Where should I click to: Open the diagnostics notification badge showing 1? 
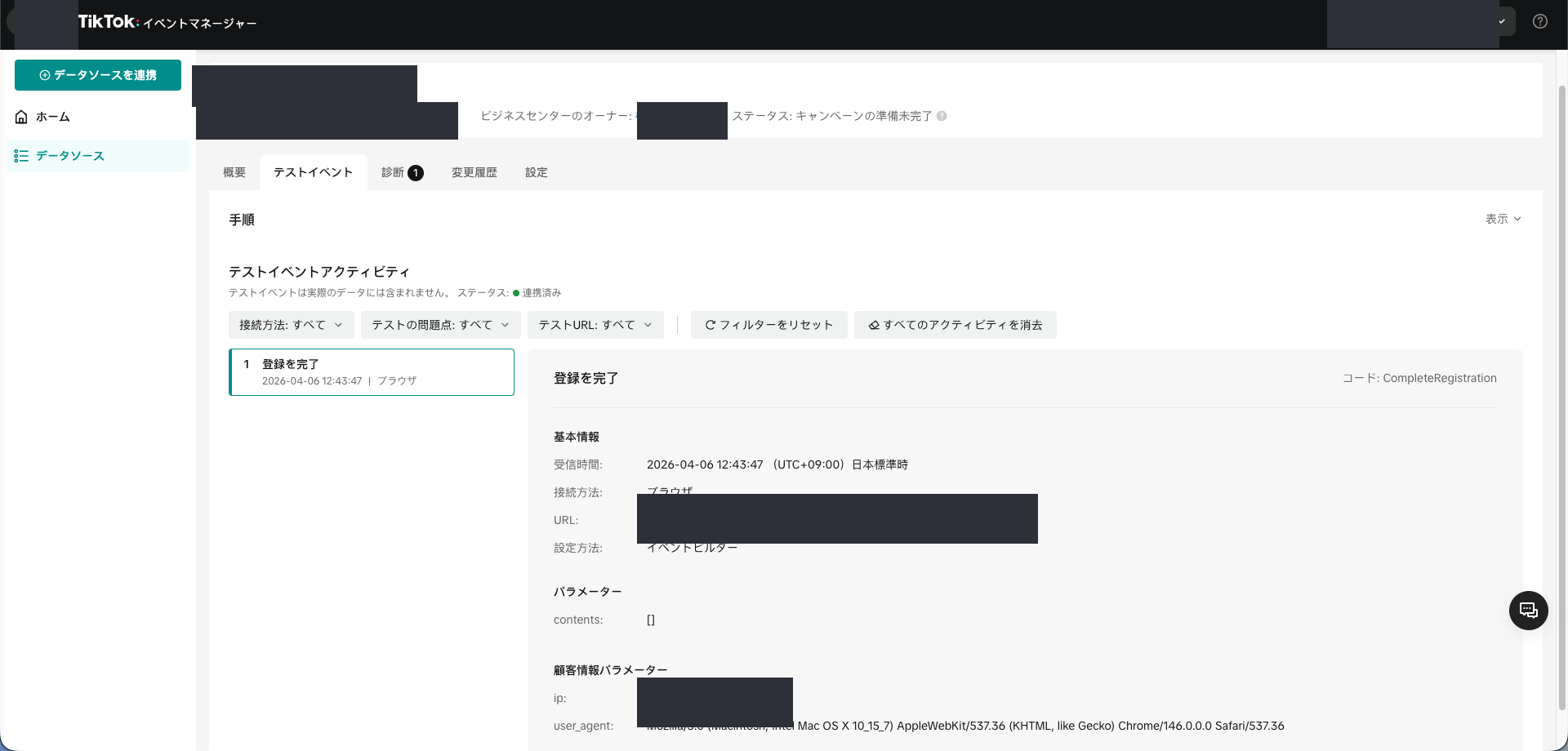416,172
